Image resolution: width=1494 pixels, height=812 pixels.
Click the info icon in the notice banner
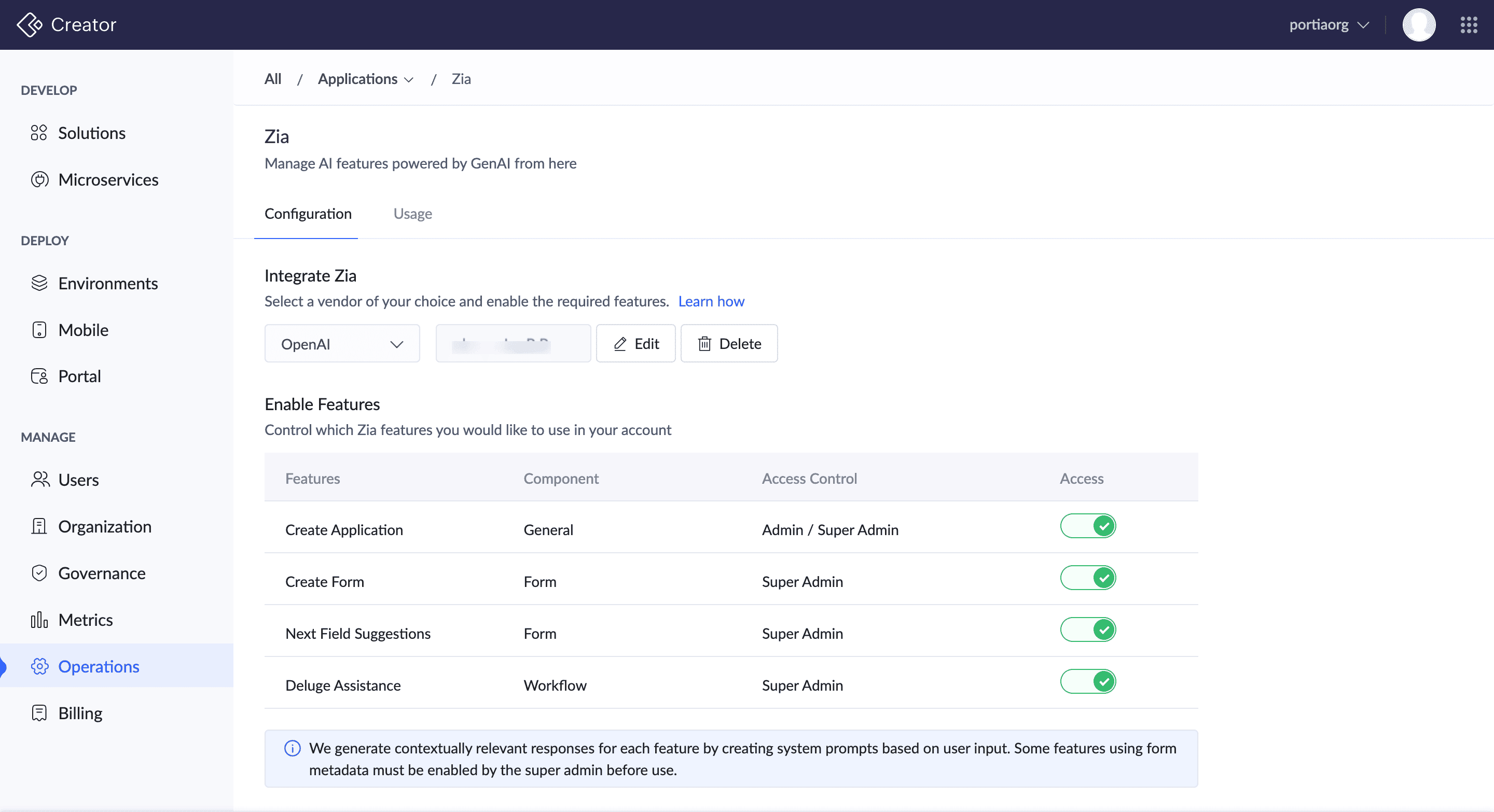pyautogui.click(x=292, y=748)
